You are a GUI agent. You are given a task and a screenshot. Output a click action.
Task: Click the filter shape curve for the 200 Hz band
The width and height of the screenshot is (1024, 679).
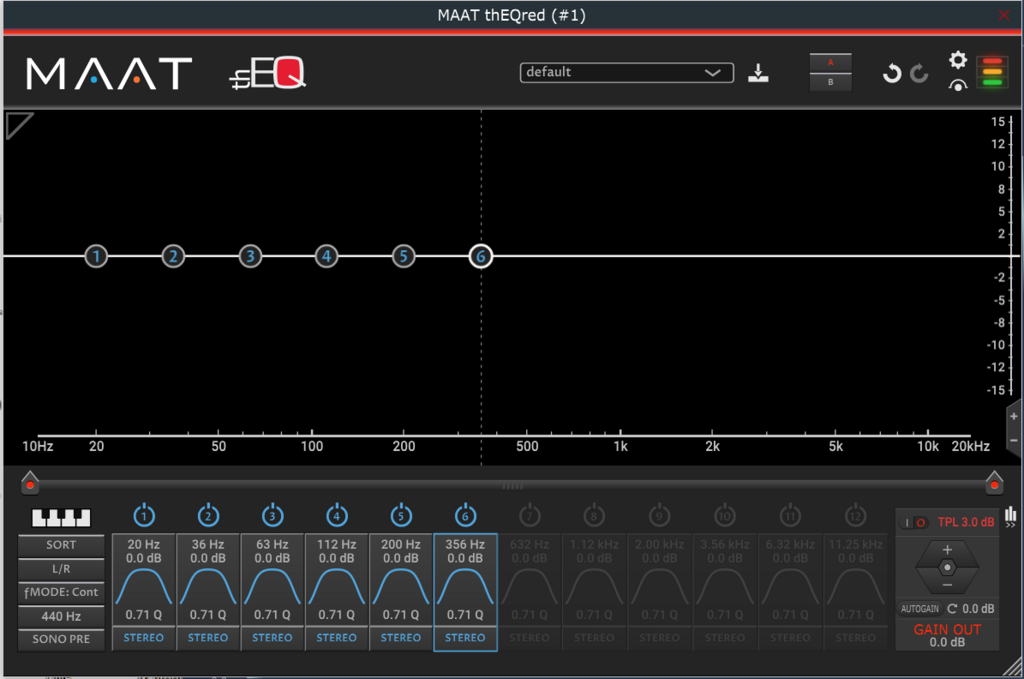pos(401,586)
